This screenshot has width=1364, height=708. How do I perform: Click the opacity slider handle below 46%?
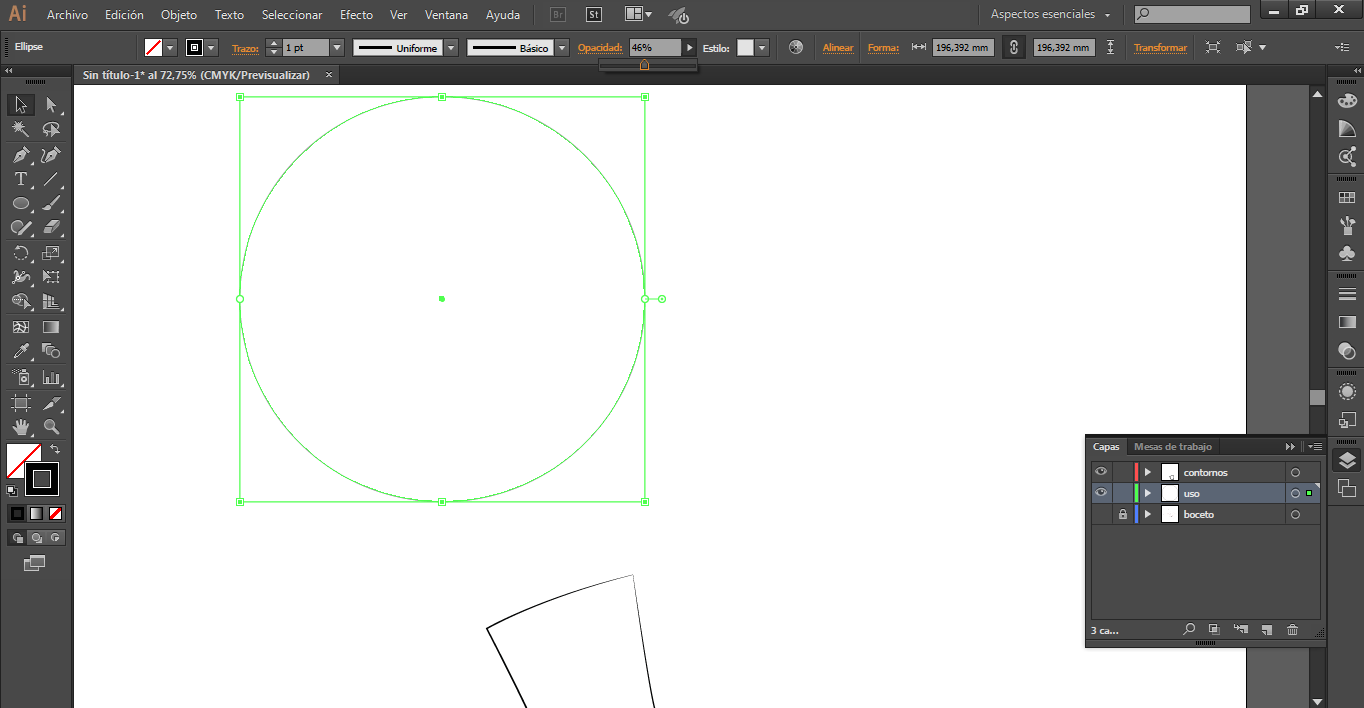pos(644,65)
